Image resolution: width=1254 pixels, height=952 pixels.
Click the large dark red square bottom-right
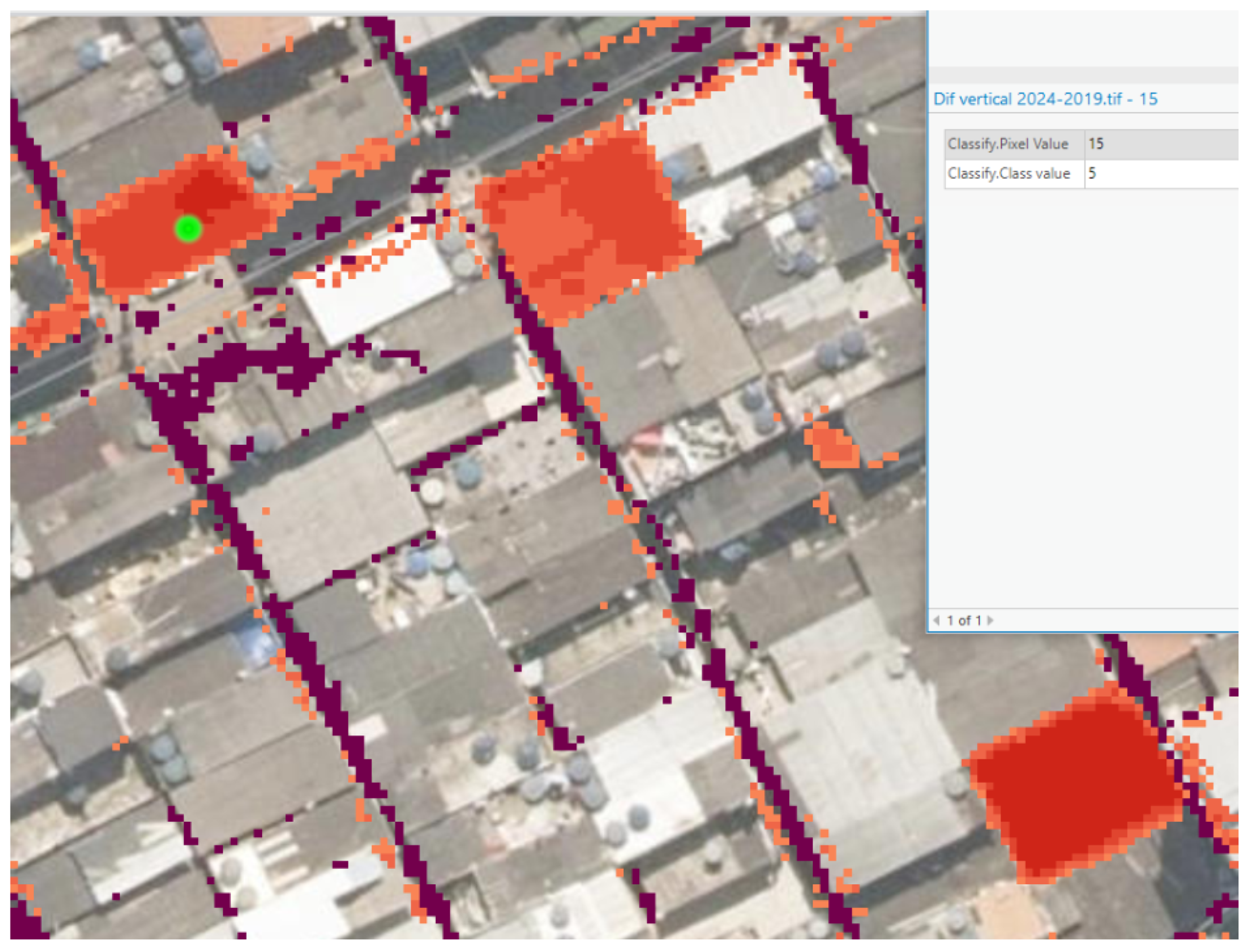coord(1072,785)
